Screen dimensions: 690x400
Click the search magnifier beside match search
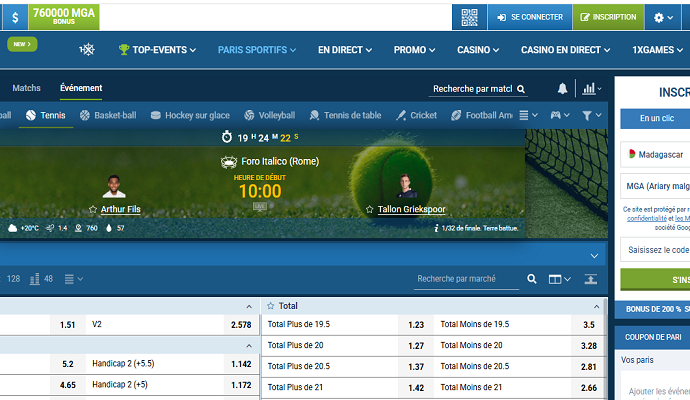tap(521, 89)
